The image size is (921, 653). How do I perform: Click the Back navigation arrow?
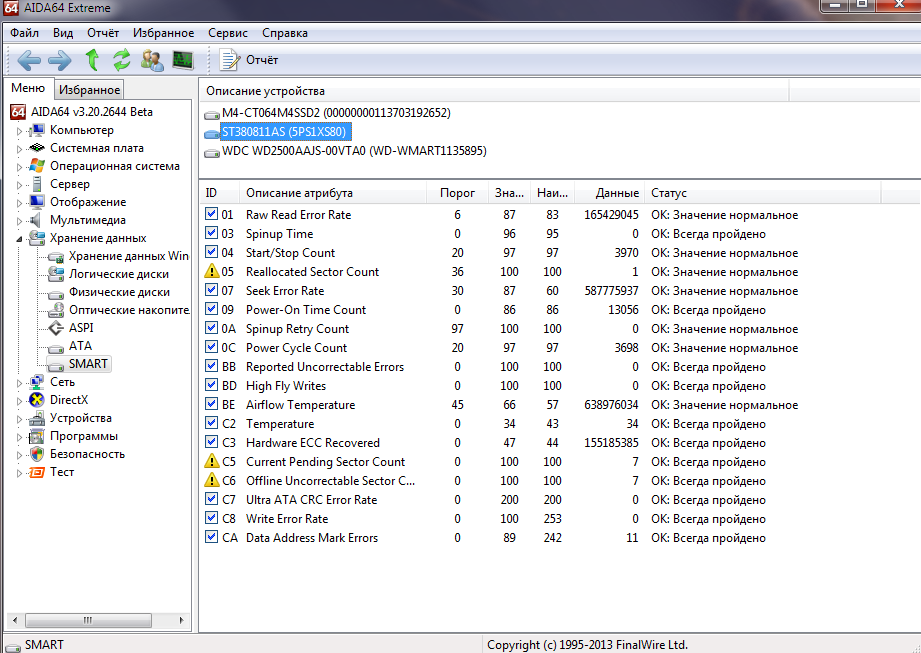pos(29,60)
